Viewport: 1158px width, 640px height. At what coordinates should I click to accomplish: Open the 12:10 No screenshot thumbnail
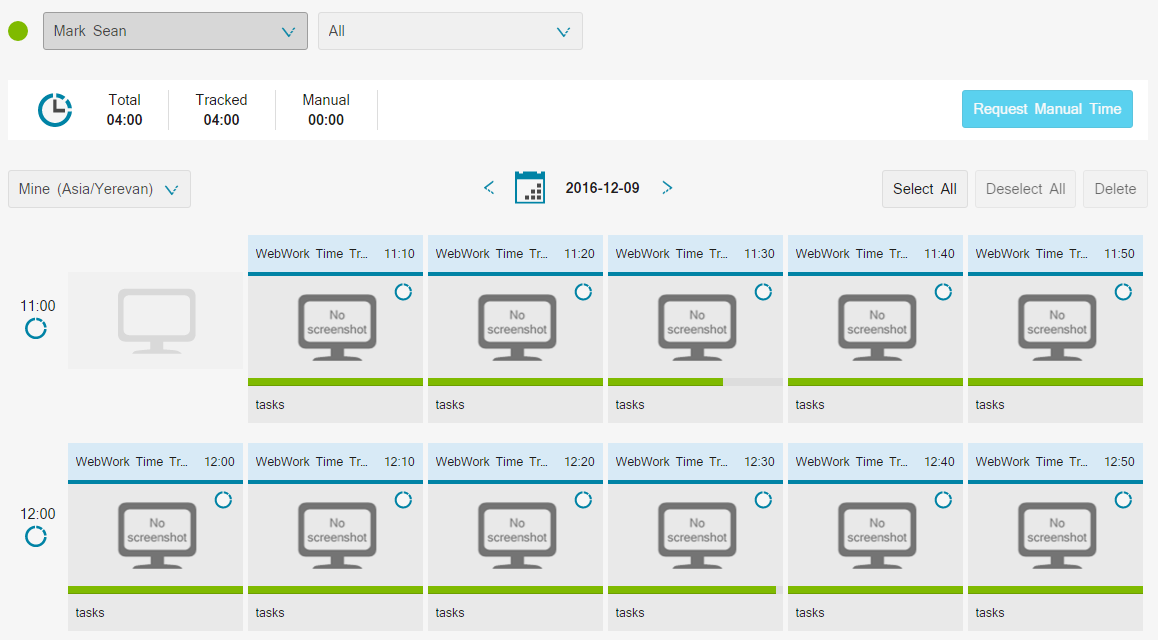point(337,535)
